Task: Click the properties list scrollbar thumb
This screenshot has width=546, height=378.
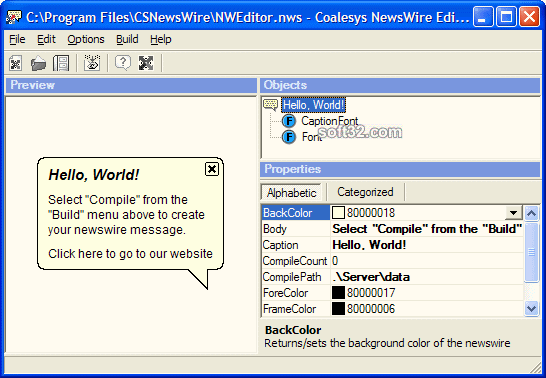Action: point(531,252)
